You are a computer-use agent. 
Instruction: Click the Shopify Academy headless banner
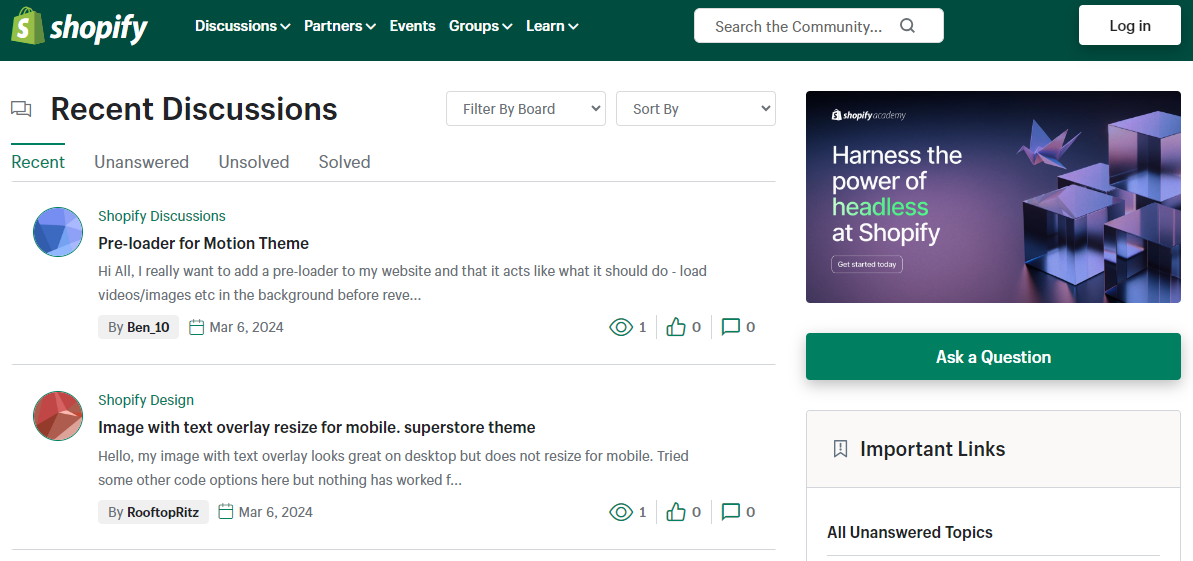pyautogui.click(x=993, y=197)
